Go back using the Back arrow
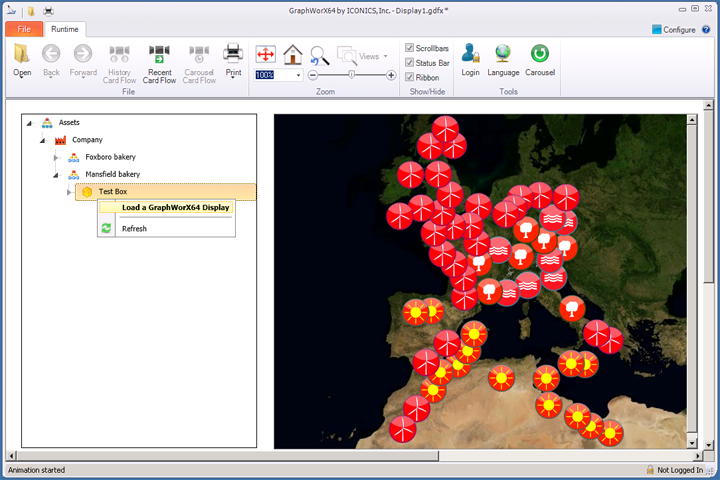The height and width of the screenshot is (480, 720). tap(51, 54)
